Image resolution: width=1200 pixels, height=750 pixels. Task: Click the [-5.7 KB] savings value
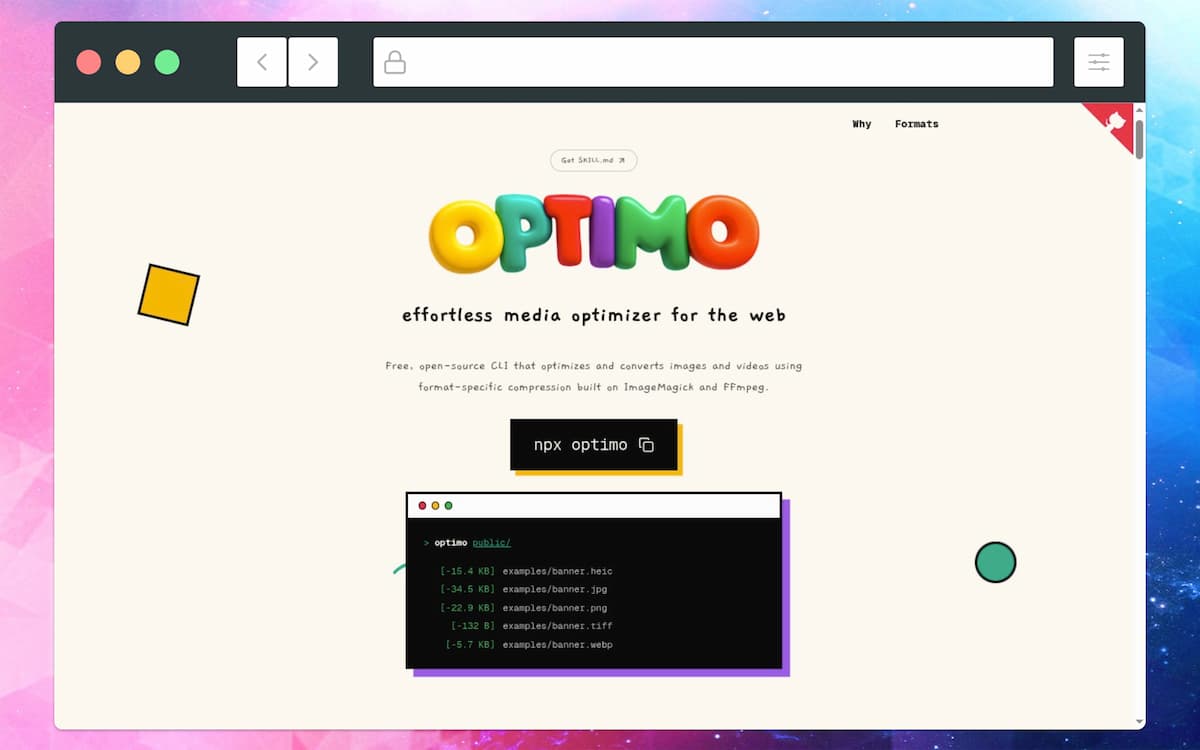(471, 645)
